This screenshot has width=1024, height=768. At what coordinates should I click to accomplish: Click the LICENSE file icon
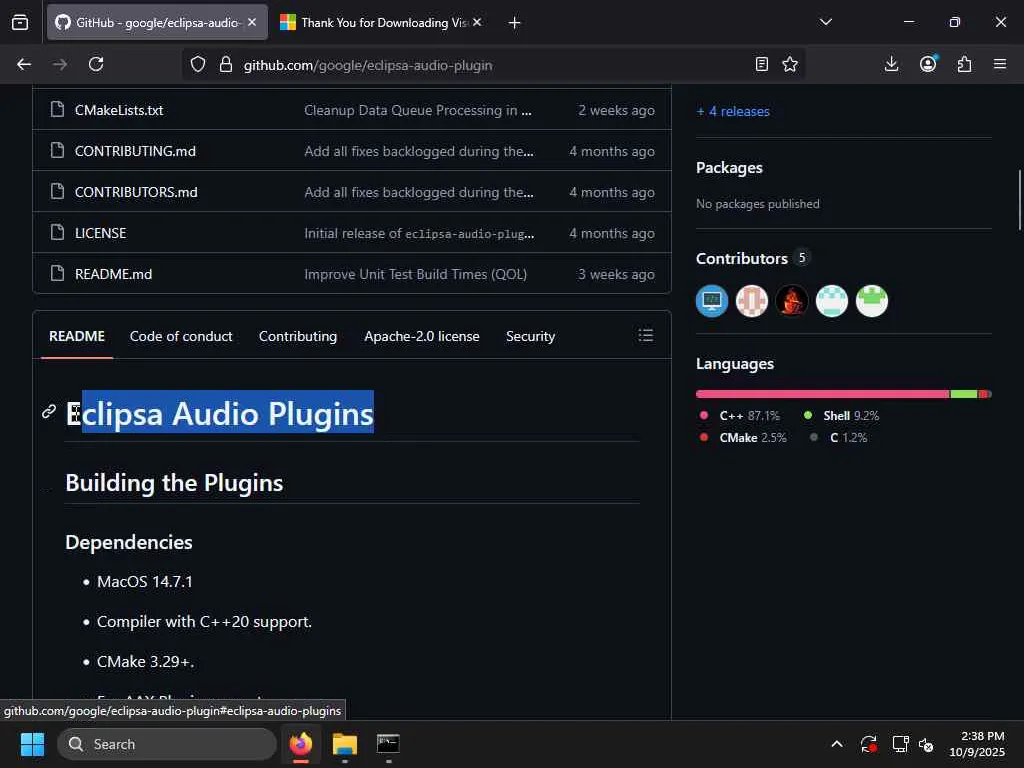(x=57, y=232)
